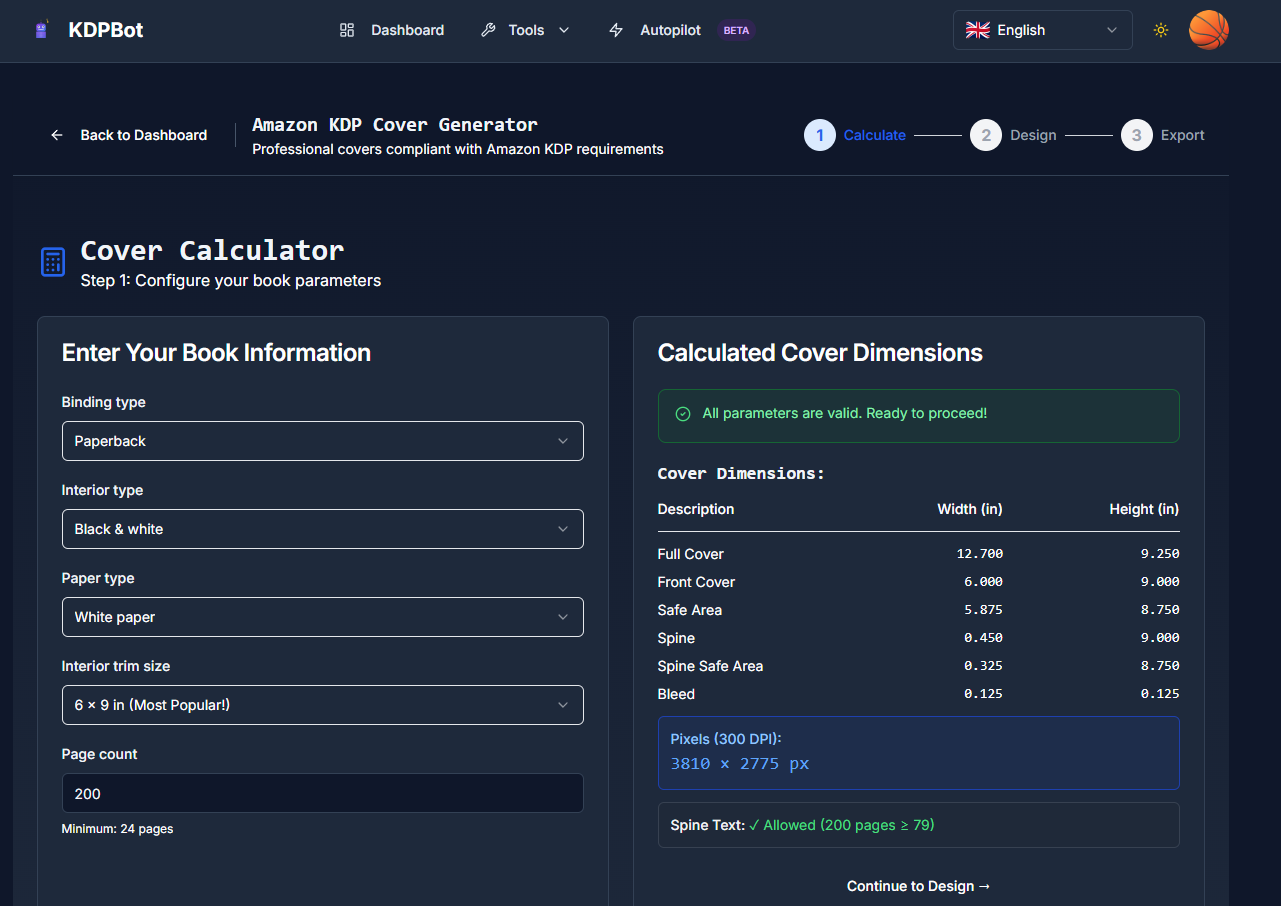Click the Tools wrench icon

pyautogui.click(x=488, y=30)
